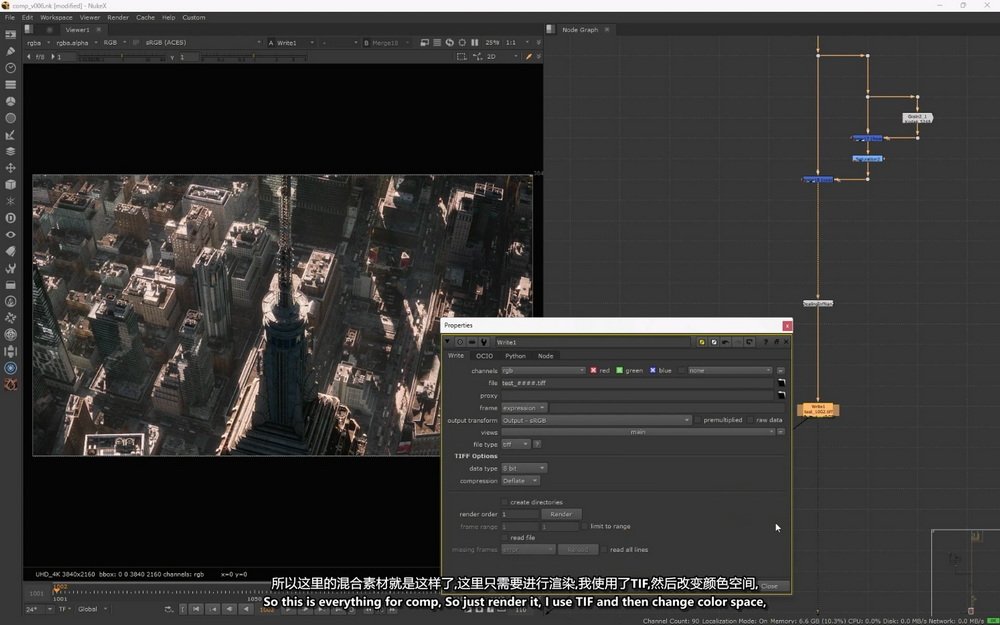Open the data type 8 bit dropdown
This screenshot has width=1000, height=625.
point(524,468)
